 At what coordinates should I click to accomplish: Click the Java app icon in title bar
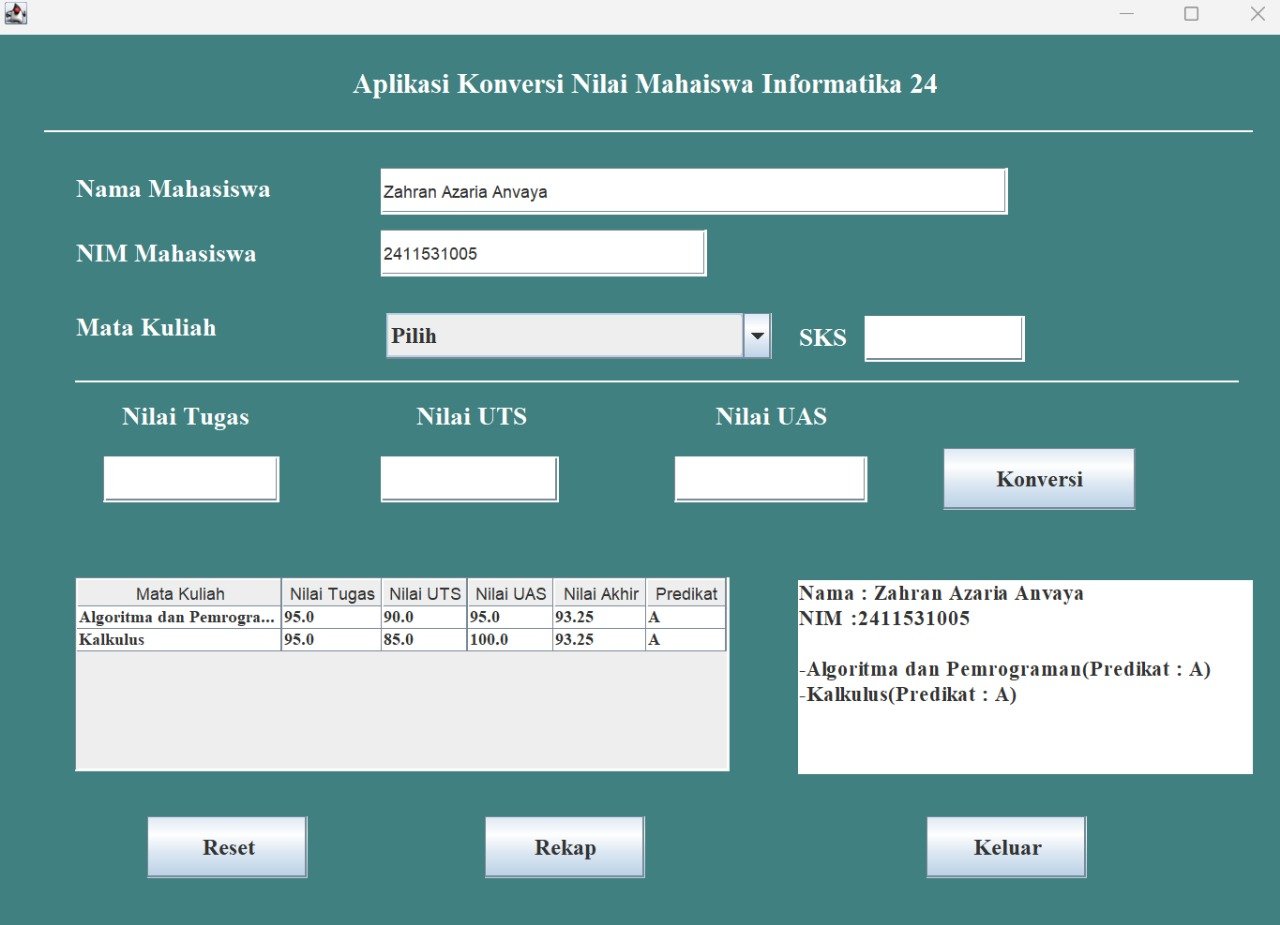click(x=15, y=14)
